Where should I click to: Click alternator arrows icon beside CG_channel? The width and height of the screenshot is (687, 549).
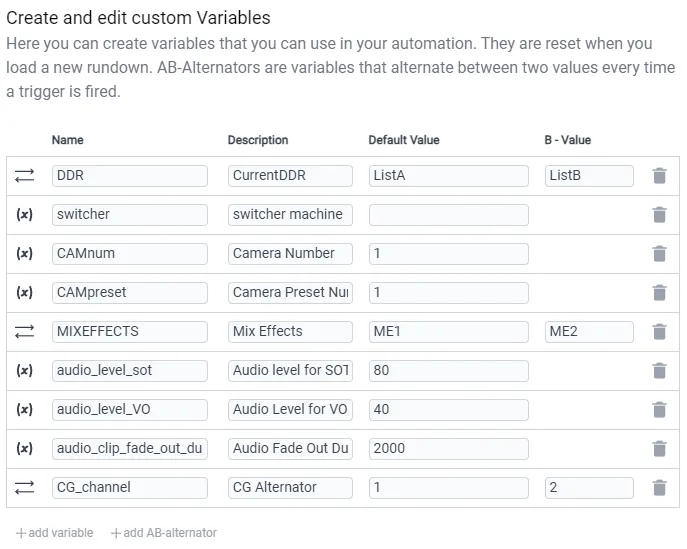click(x=25, y=487)
